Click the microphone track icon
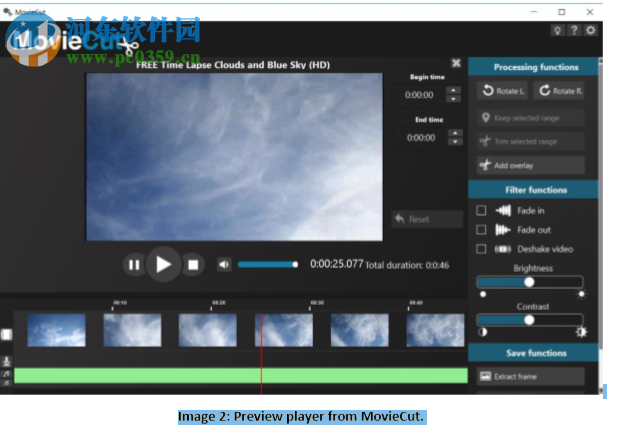620x431 pixels. (x=6, y=361)
